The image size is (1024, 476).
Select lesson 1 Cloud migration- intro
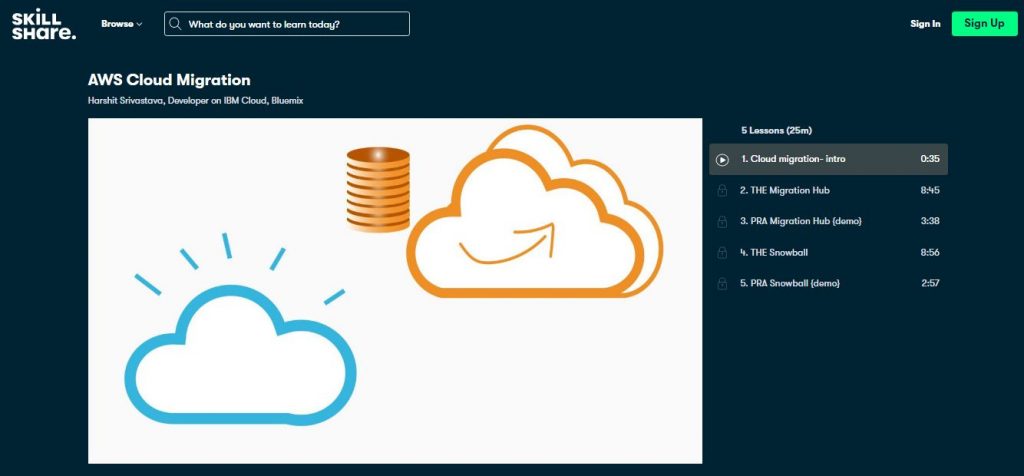coord(793,159)
